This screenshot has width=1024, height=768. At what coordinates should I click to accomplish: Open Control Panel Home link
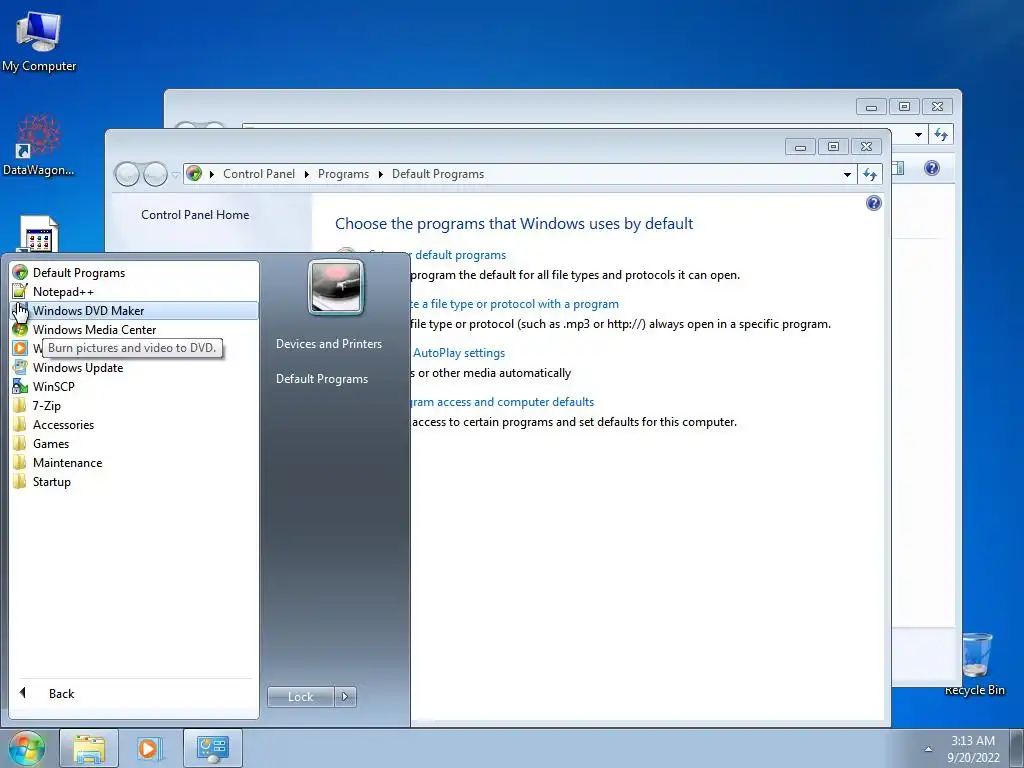(x=195, y=215)
